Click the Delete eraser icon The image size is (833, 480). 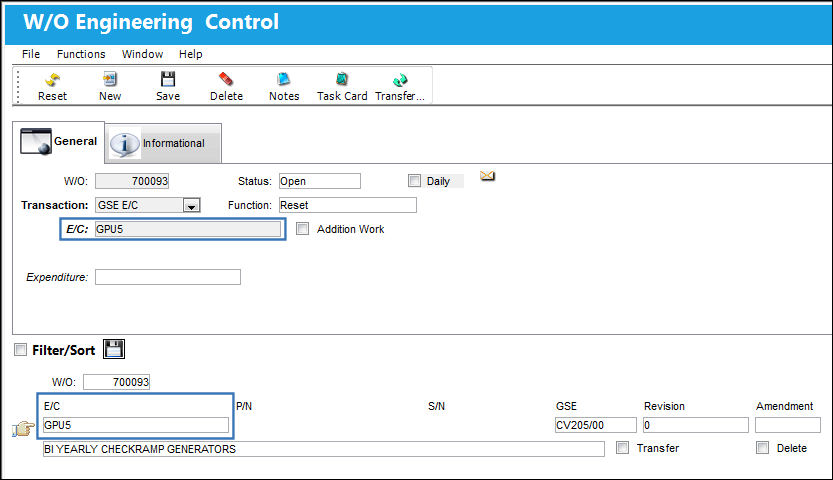tap(226, 80)
